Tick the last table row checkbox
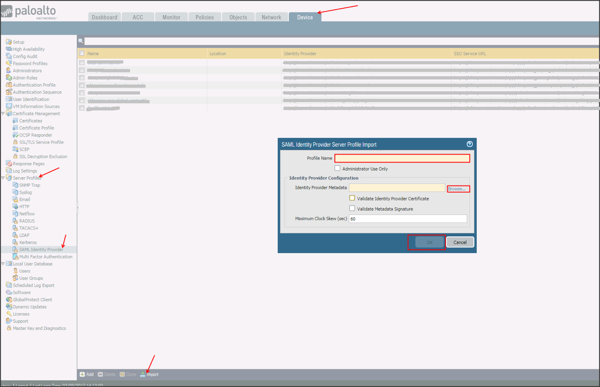This screenshot has height=387, width=600. [x=82, y=108]
